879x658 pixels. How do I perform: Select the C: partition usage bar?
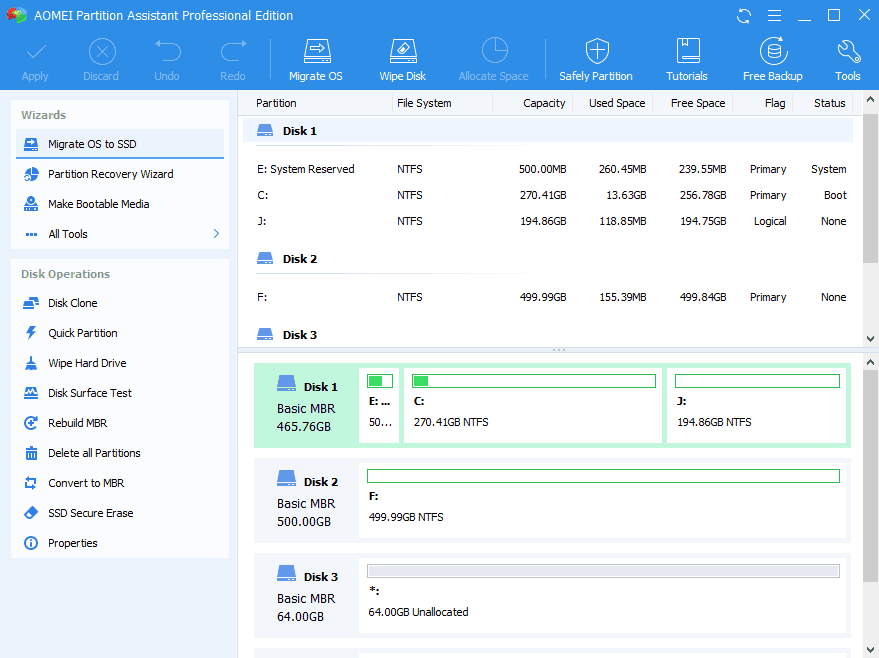click(x=533, y=381)
